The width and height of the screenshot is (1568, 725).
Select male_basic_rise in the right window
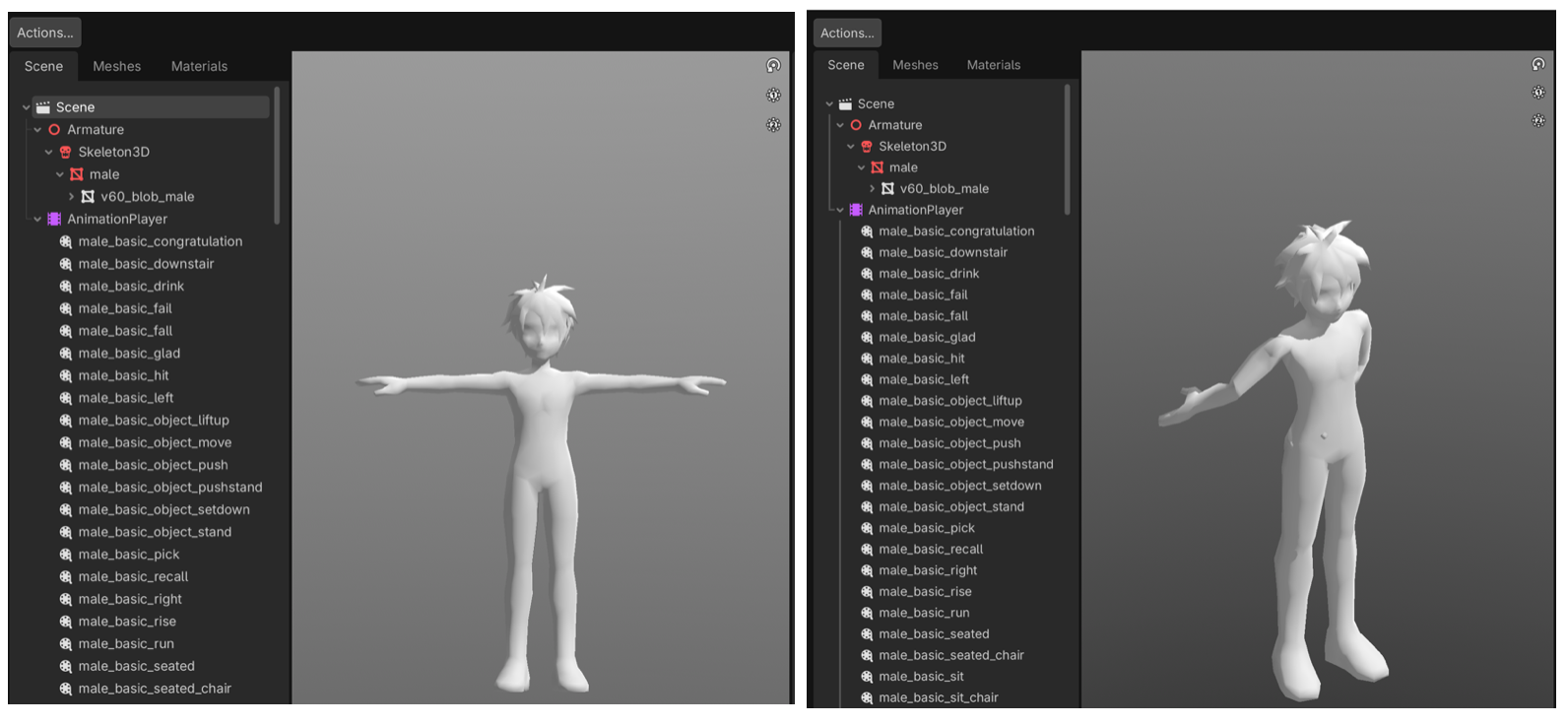925,592
